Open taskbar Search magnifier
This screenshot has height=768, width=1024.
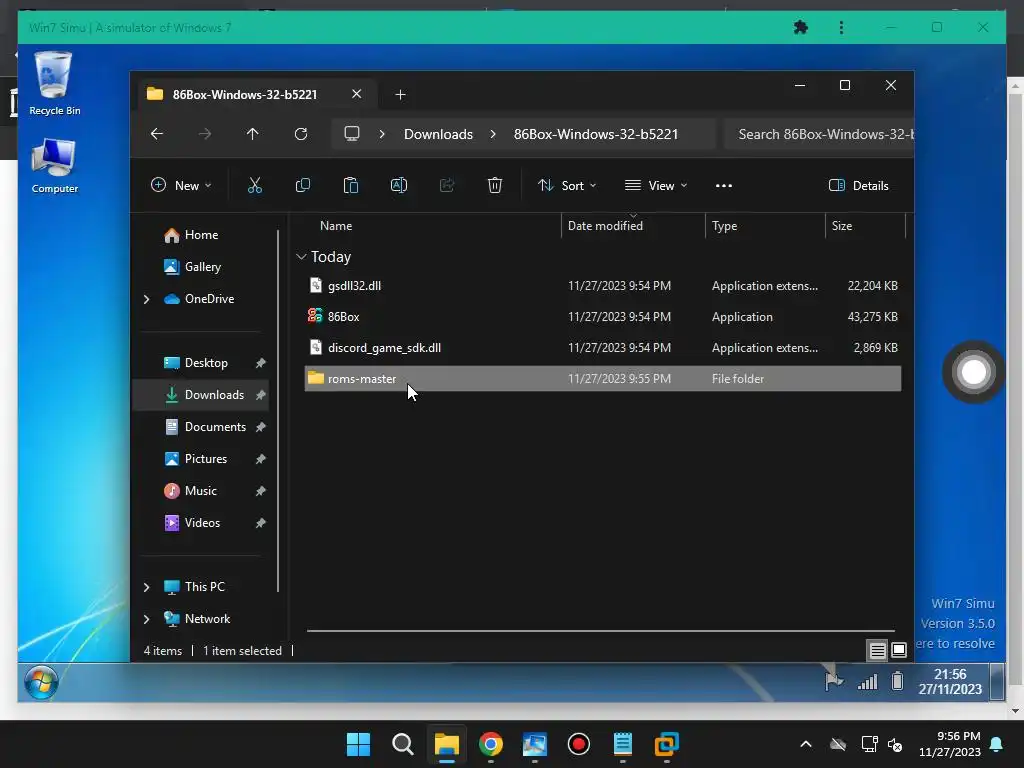402,744
